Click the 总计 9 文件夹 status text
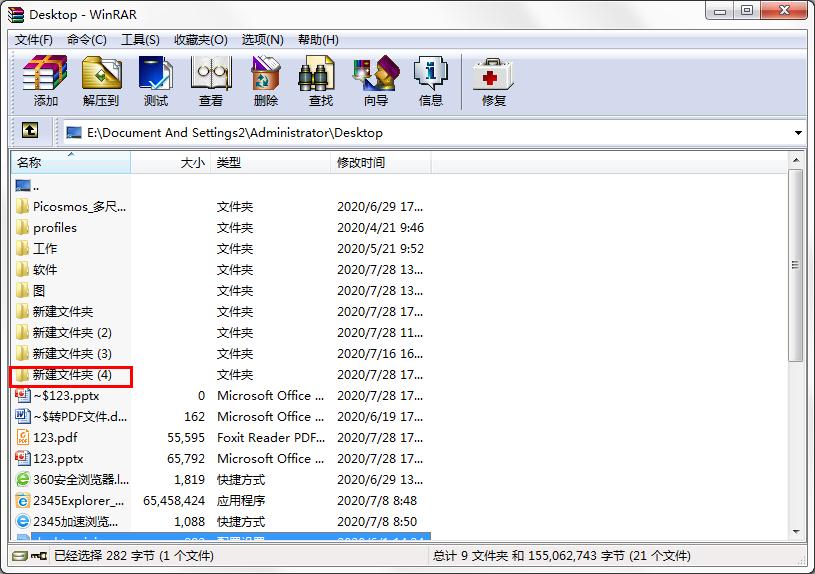The width and height of the screenshot is (815, 574). click(x=562, y=556)
